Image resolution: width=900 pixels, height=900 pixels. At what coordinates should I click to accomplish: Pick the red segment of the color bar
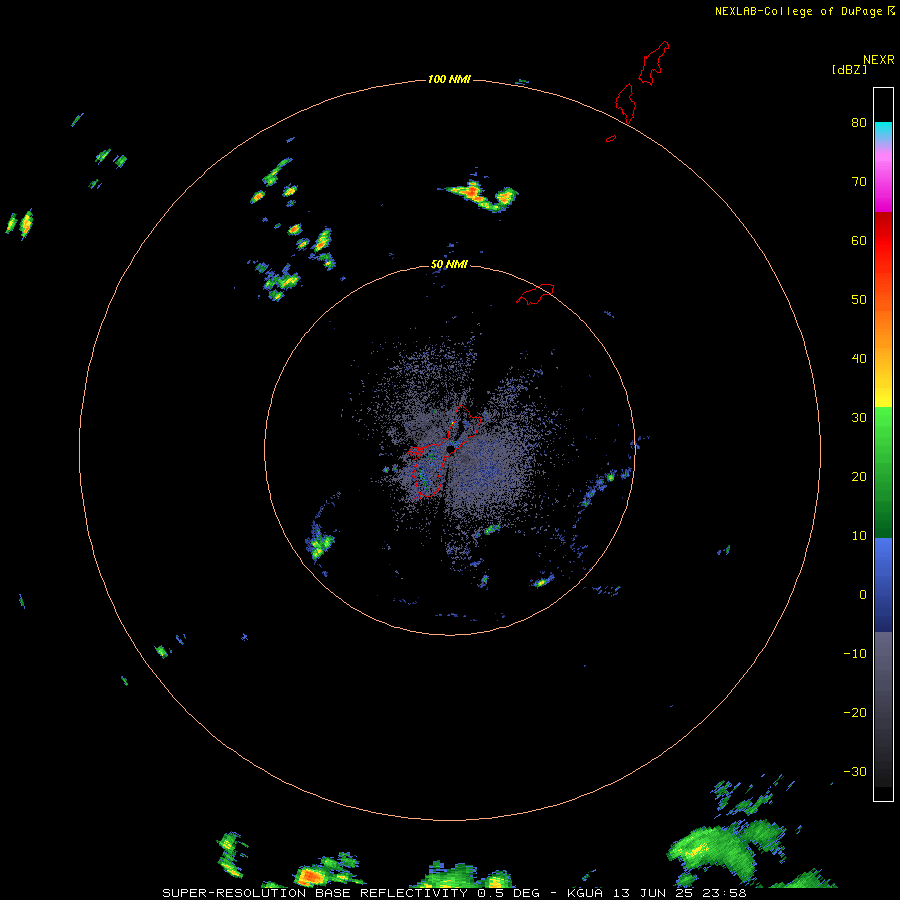(x=883, y=241)
